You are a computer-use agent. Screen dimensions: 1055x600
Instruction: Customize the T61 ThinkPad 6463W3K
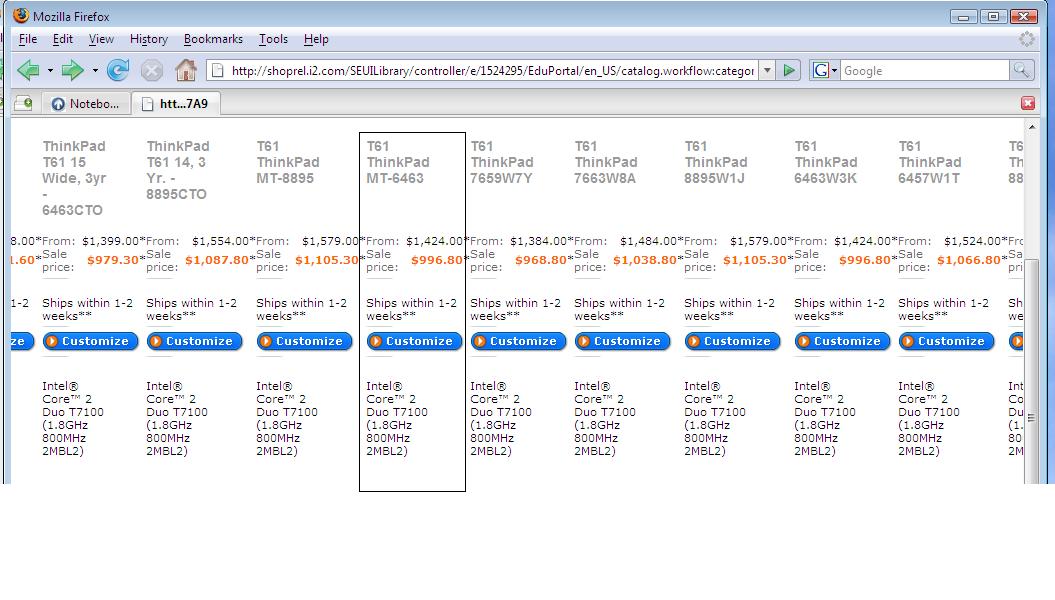click(x=842, y=341)
